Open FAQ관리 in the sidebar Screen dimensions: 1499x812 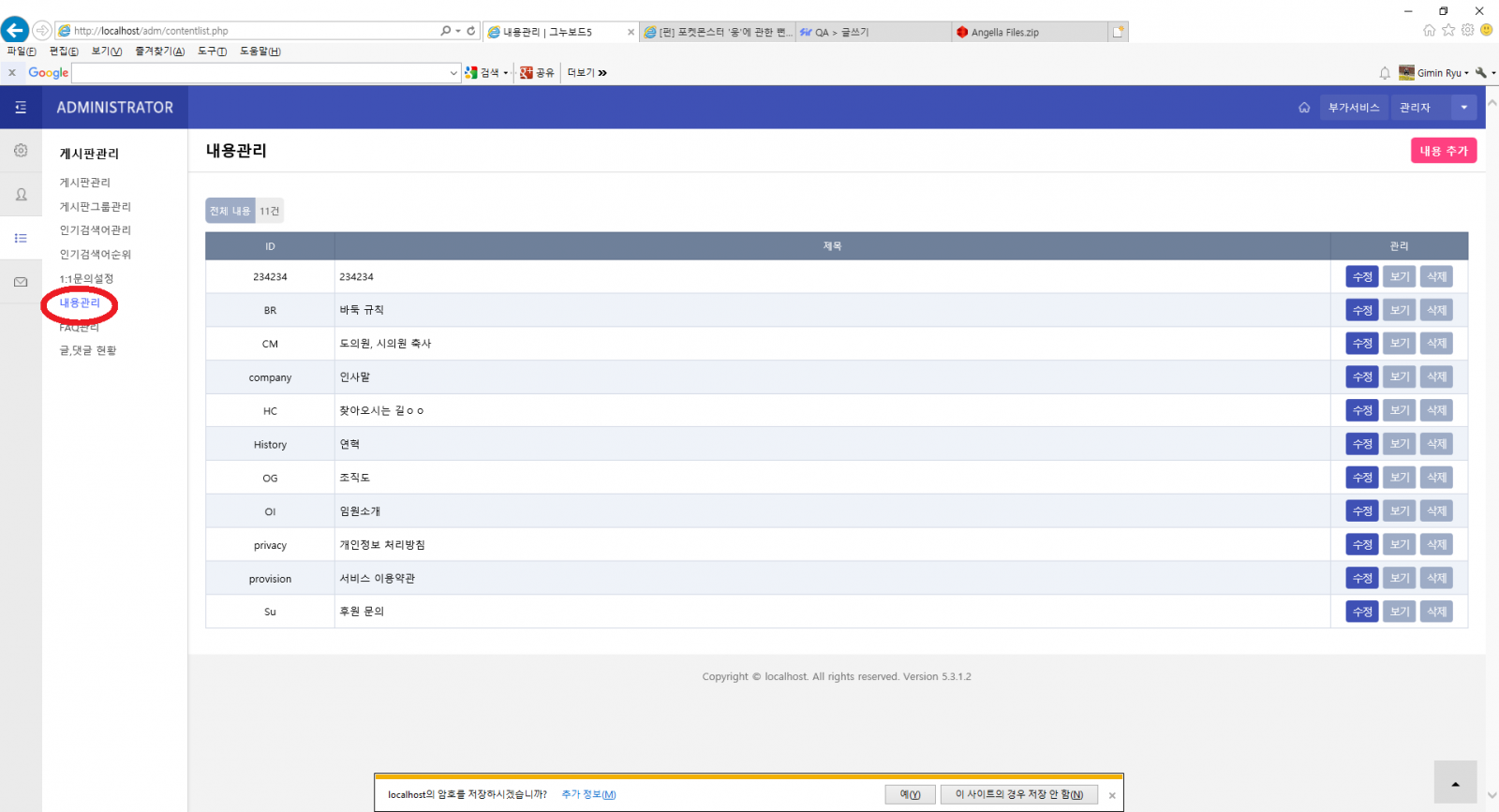[x=80, y=328]
